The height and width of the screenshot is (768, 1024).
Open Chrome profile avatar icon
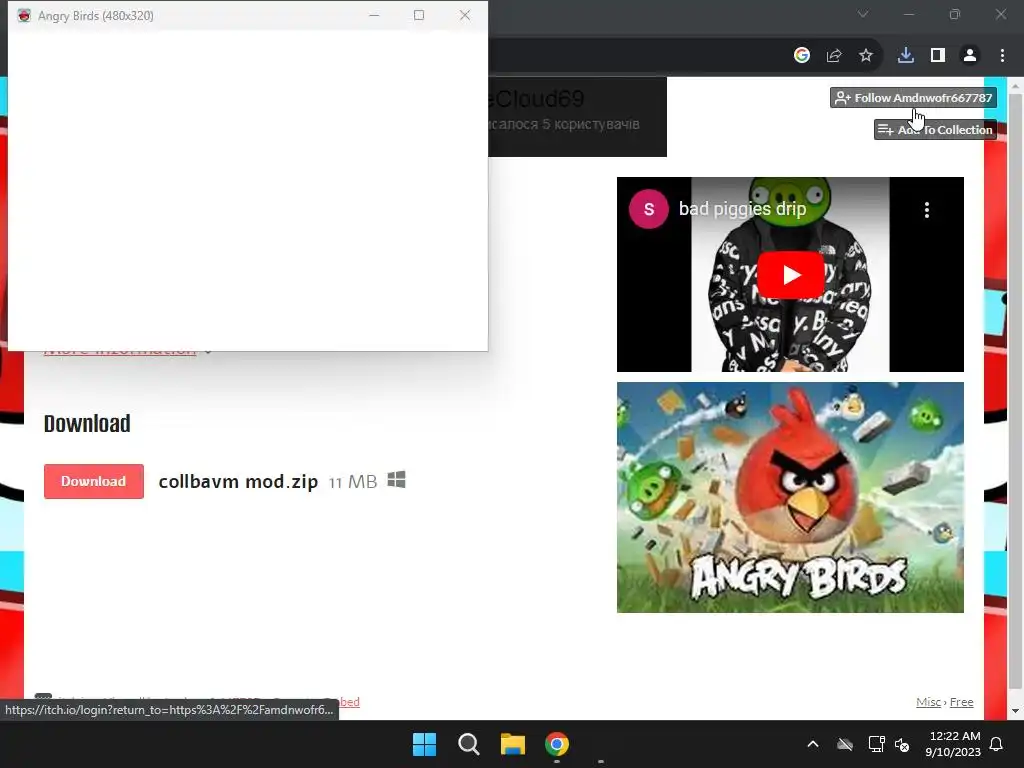click(970, 56)
